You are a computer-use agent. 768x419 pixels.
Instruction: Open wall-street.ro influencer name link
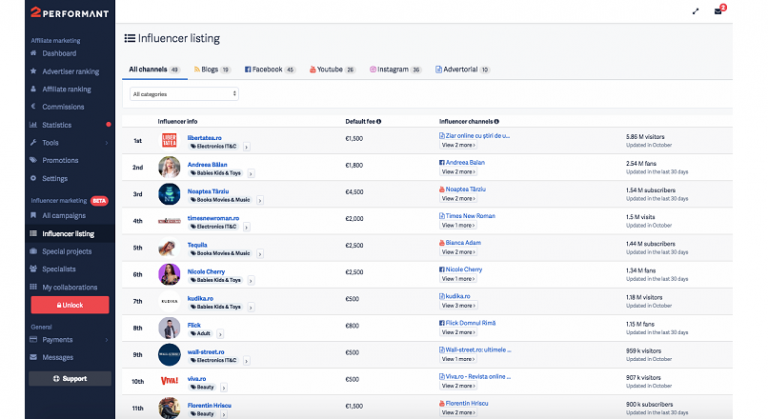(x=206, y=352)
